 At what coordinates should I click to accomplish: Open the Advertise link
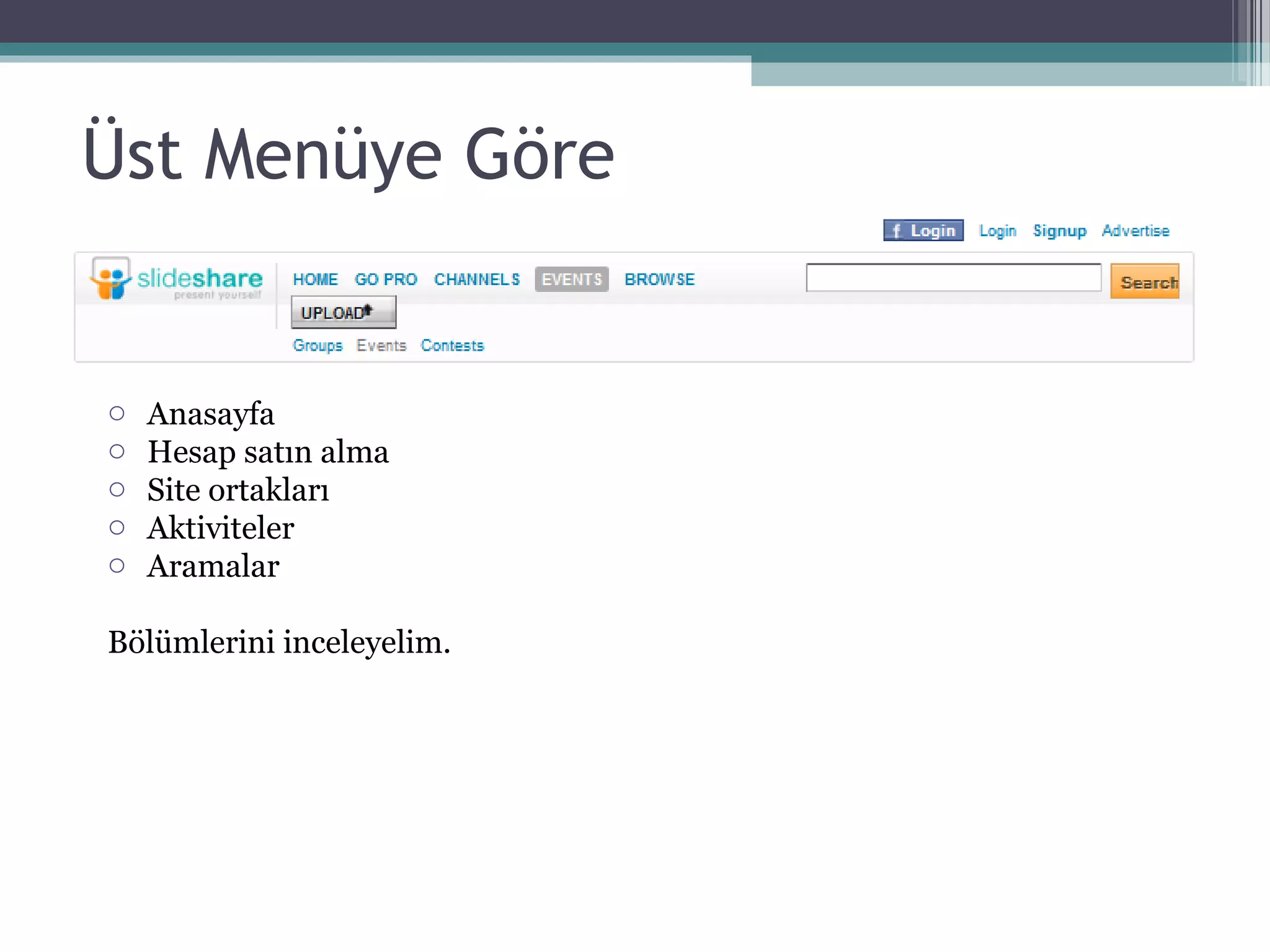tap(1135, 231)
